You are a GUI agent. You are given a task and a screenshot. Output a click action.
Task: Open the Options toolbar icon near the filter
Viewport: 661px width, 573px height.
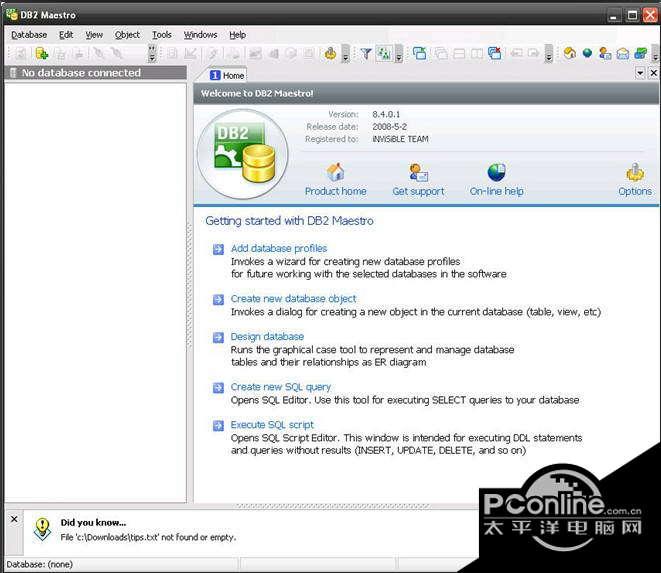tap(330, 54)
